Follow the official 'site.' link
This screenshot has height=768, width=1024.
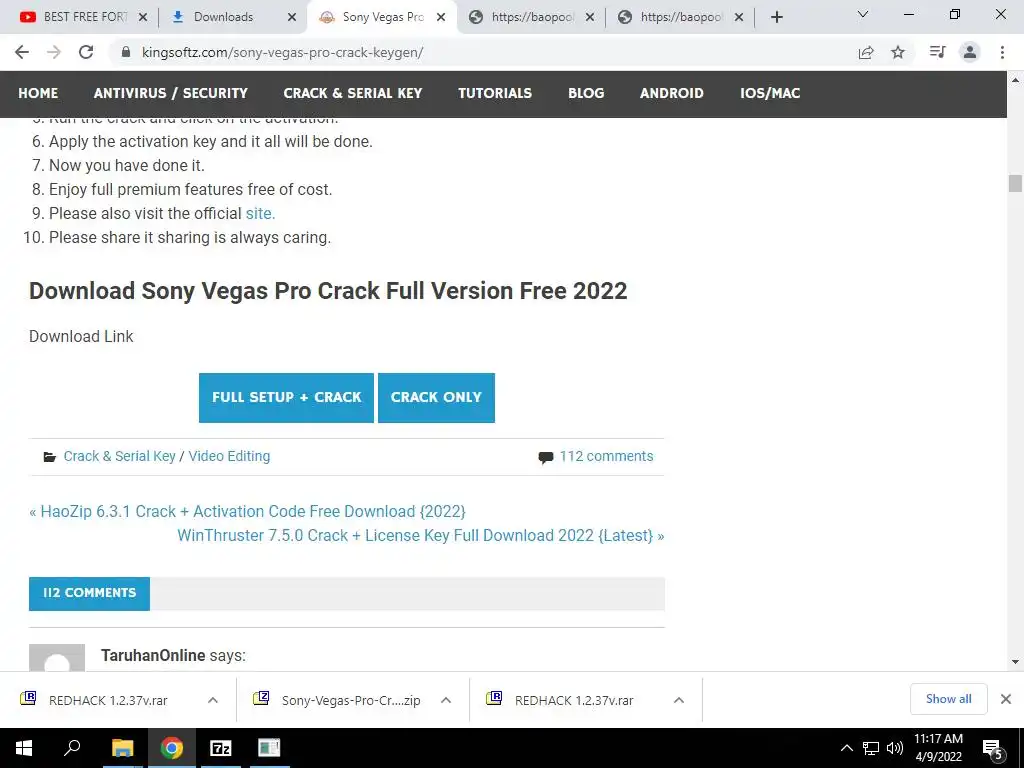pyautogui.click(x=260, y=214)
